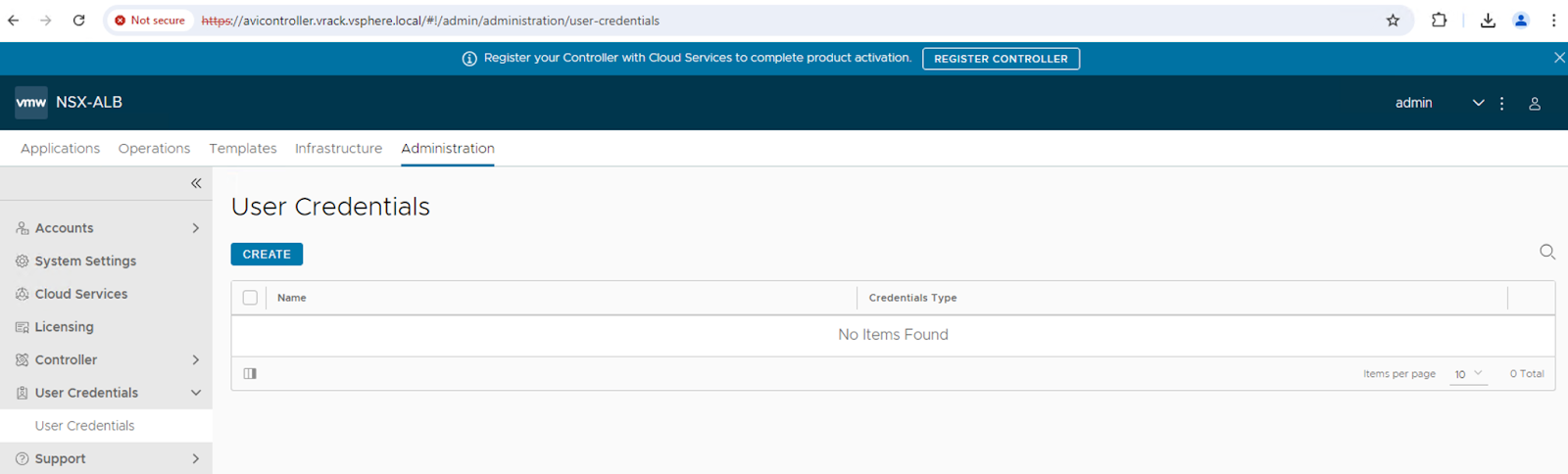Open column selector icon below table
Screen dimensions: 1568x474
tap(250, 373)
